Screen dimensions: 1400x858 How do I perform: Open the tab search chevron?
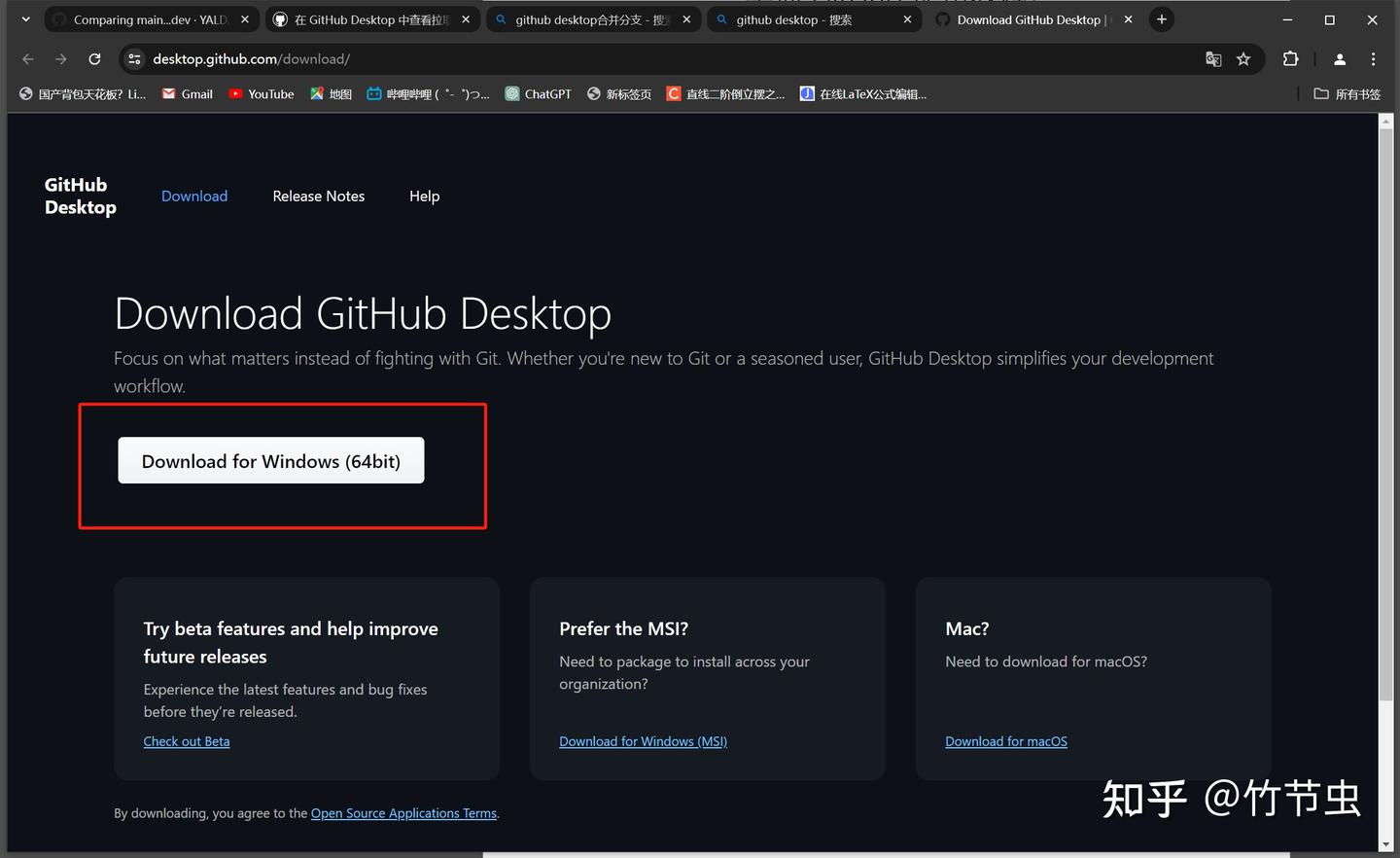25,19
